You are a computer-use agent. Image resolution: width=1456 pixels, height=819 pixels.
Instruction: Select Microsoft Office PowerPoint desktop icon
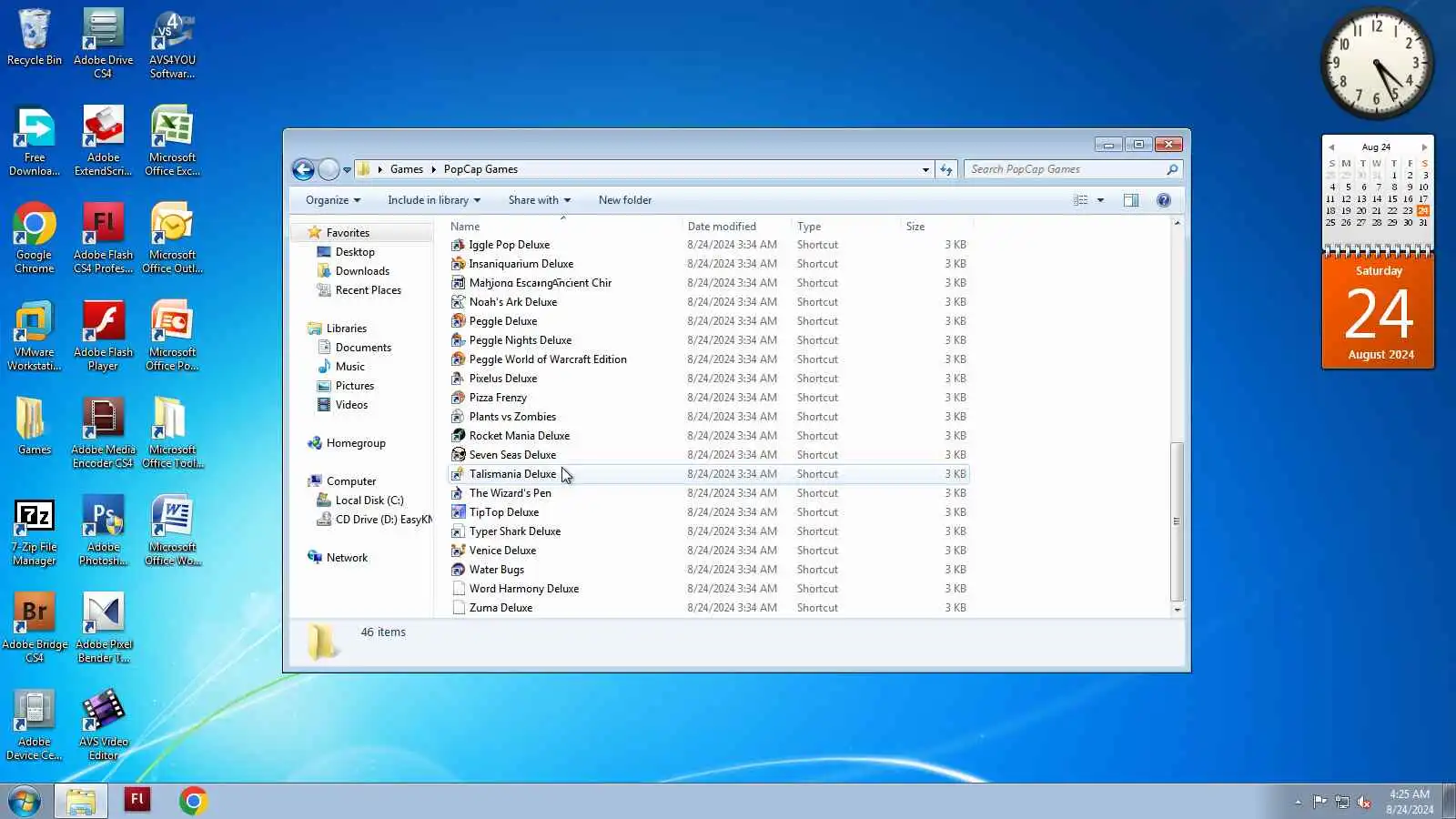(172, 336)
